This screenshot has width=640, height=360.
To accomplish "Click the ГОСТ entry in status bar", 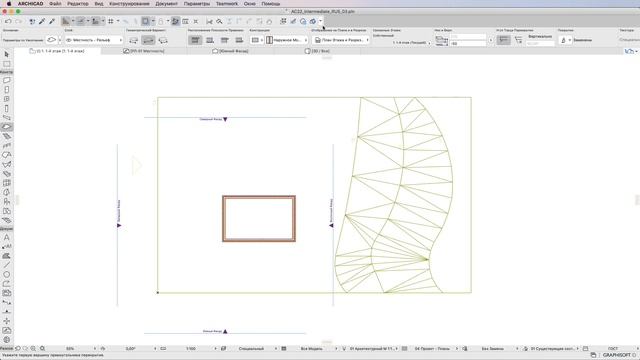I will pyautogui.click(x=613, y=349).
